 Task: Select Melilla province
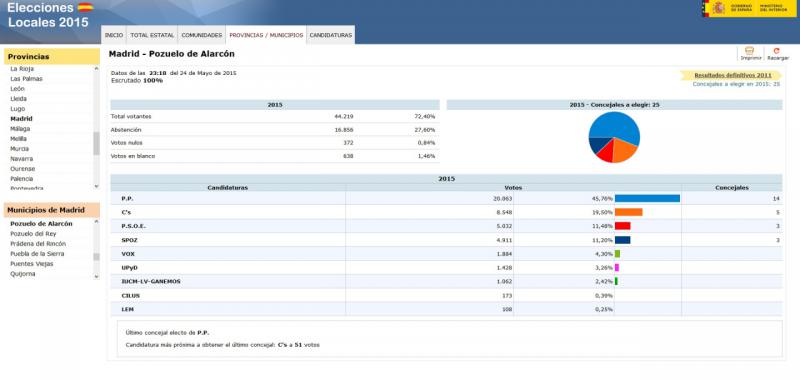18,139
